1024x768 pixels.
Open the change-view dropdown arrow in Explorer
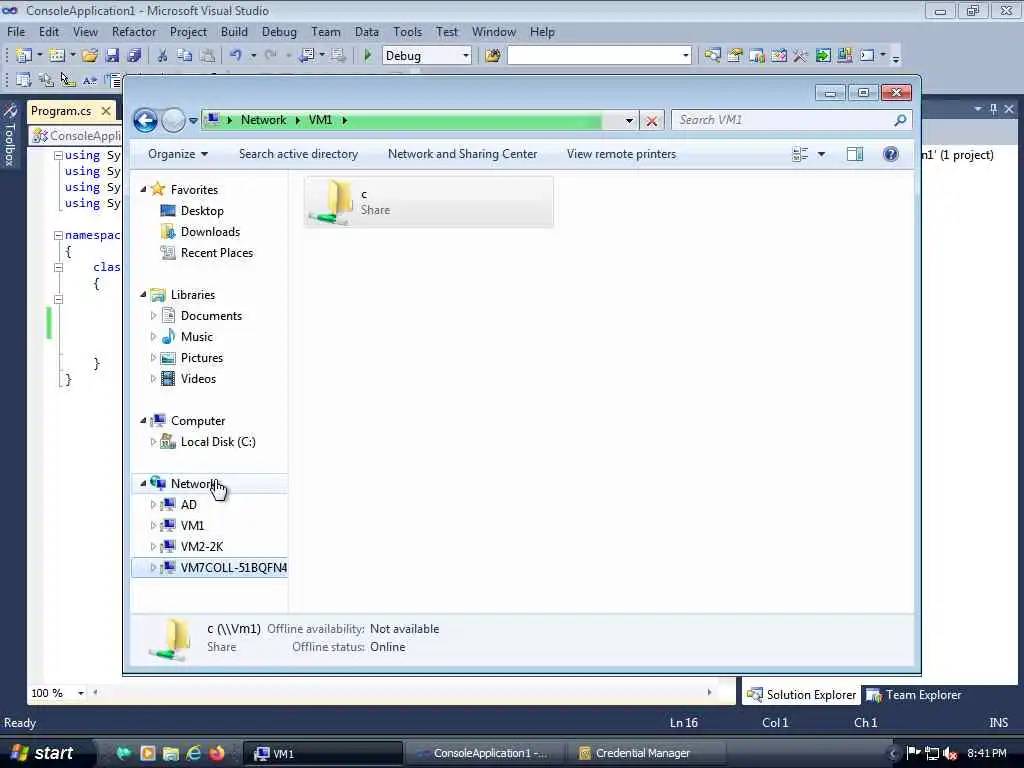(821, 154)
